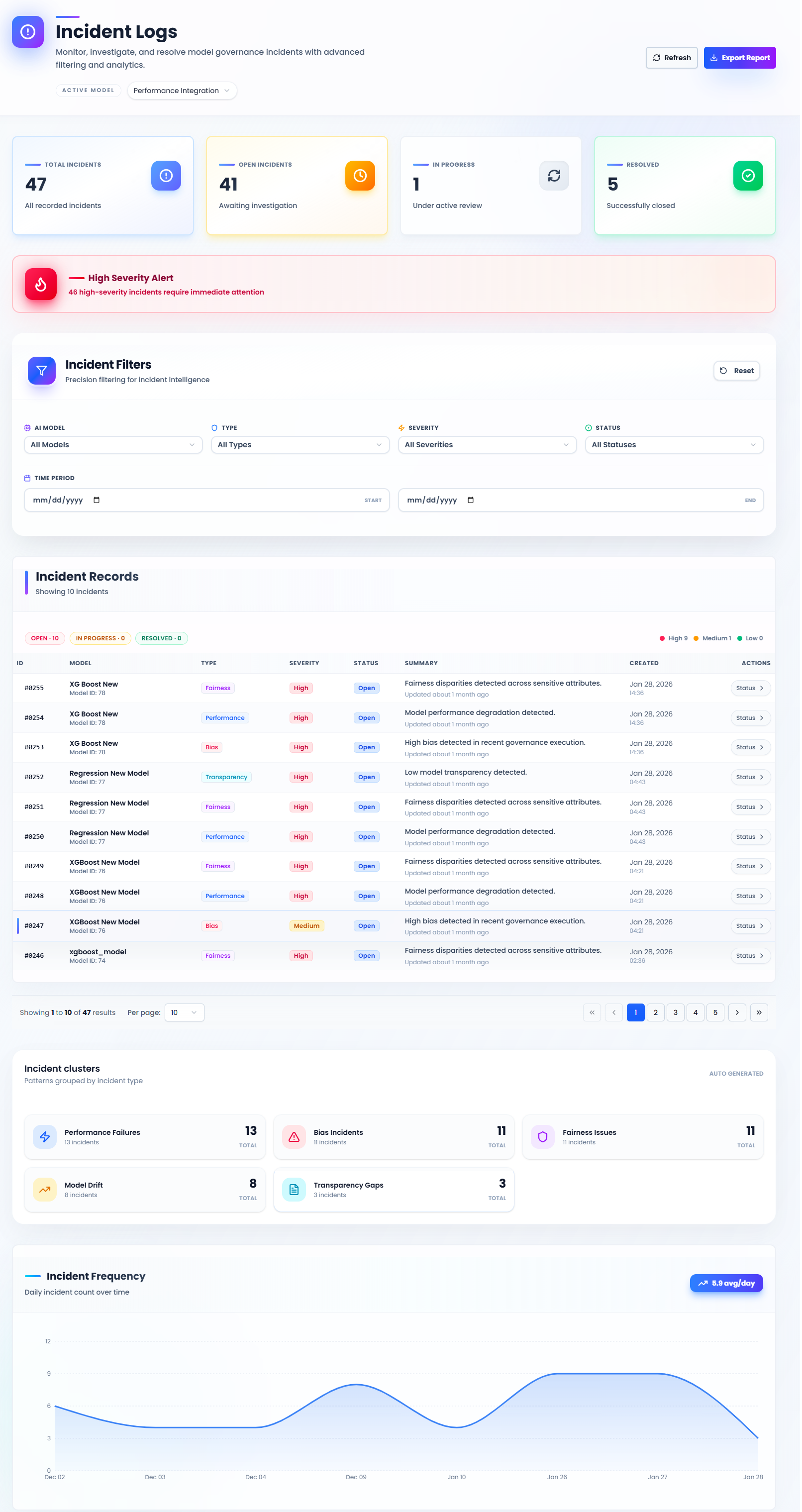The height and width of the screenshot is (1512, 802).
Task: Click the Export Report button
Action: (740, 58)
